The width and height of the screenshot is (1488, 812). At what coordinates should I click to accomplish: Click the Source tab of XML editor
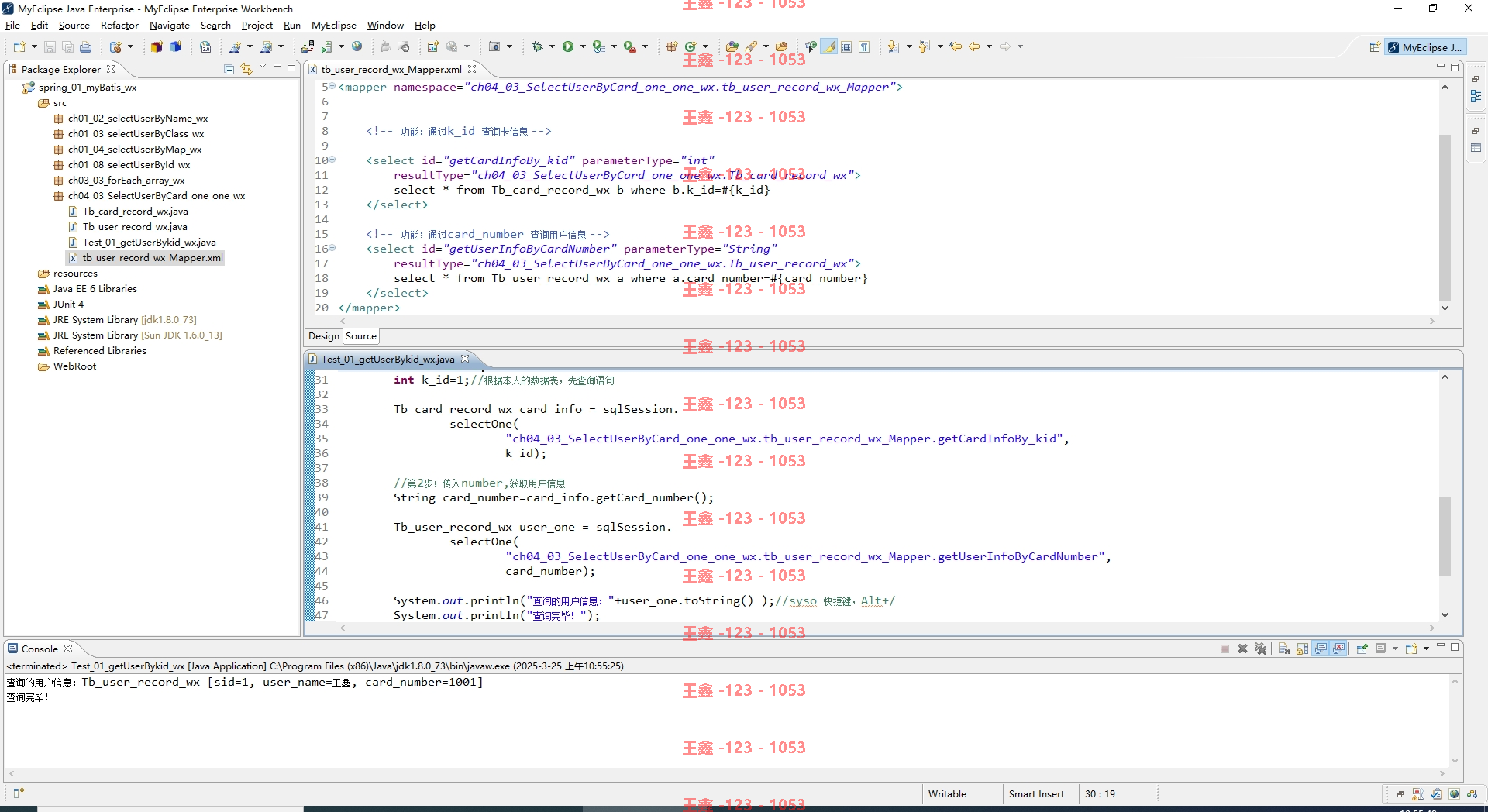click(361, 336)
